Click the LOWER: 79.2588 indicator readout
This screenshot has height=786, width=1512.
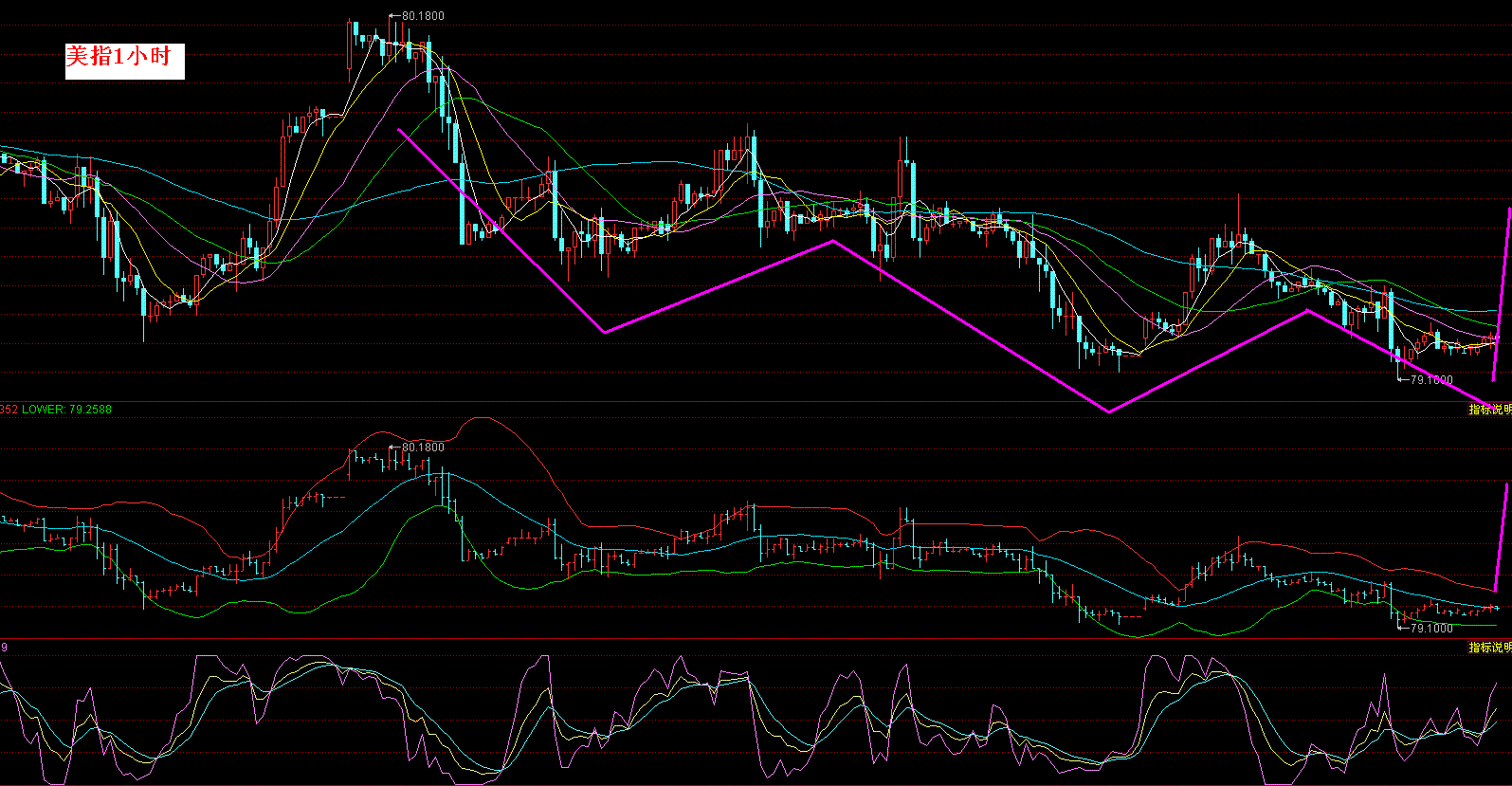[x=67, y=410]
